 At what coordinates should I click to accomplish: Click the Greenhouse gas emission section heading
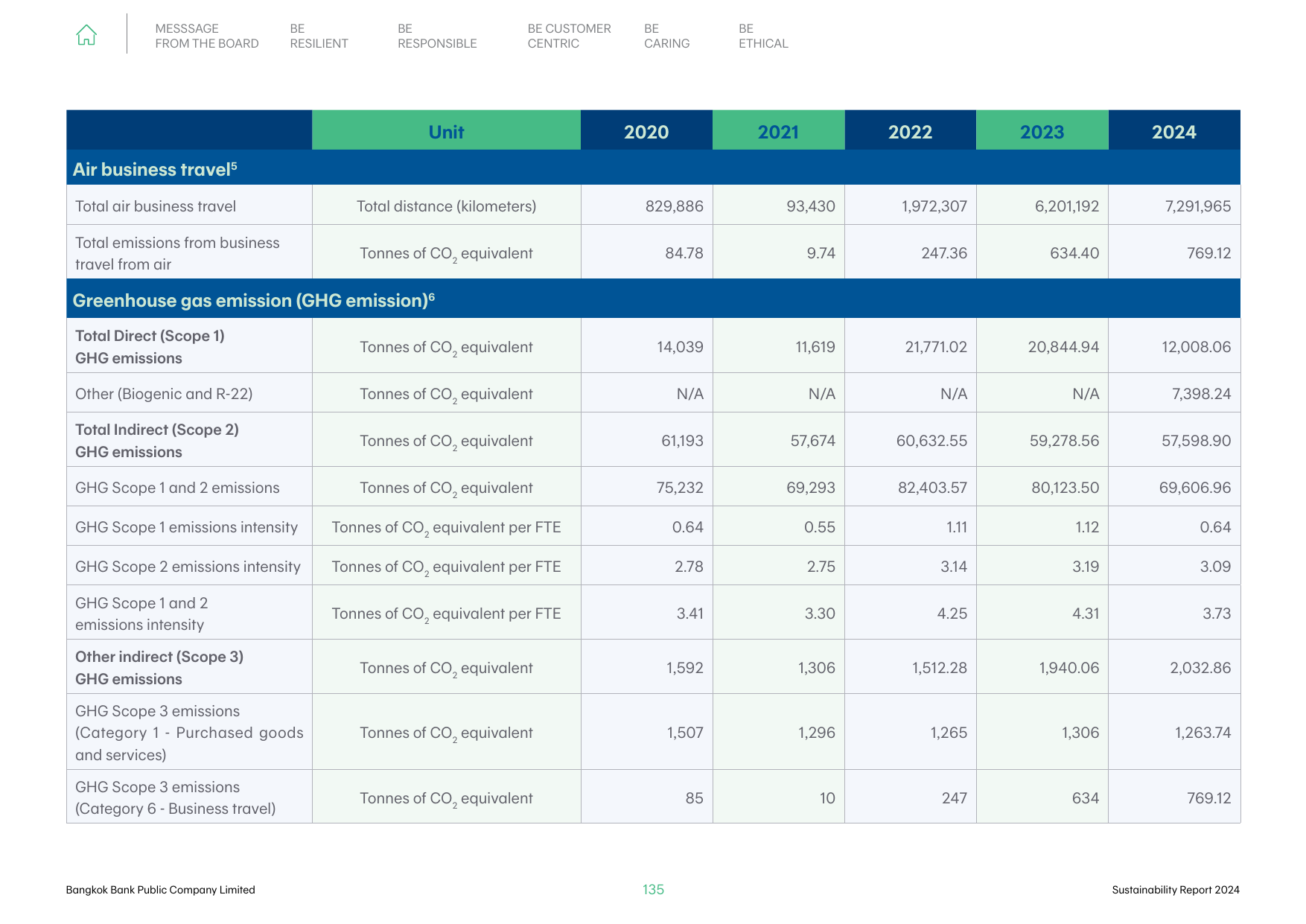coord(253,300)
